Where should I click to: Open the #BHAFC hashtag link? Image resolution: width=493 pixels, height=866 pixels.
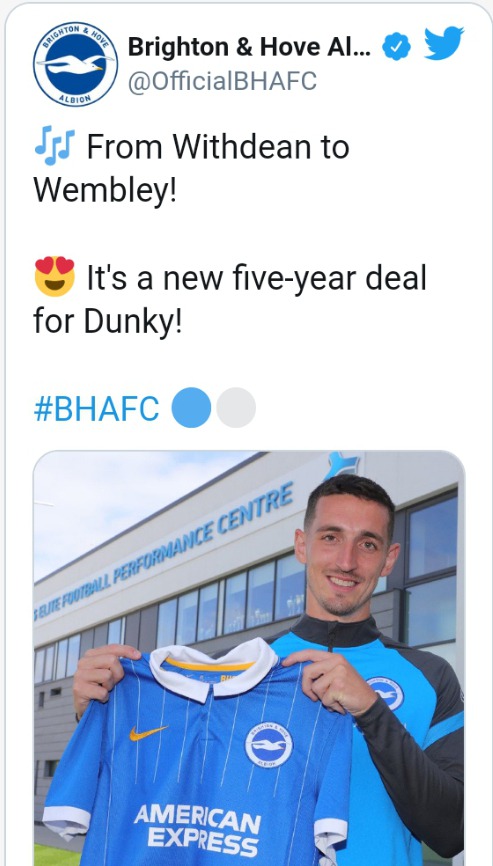[x=97, y=409]
